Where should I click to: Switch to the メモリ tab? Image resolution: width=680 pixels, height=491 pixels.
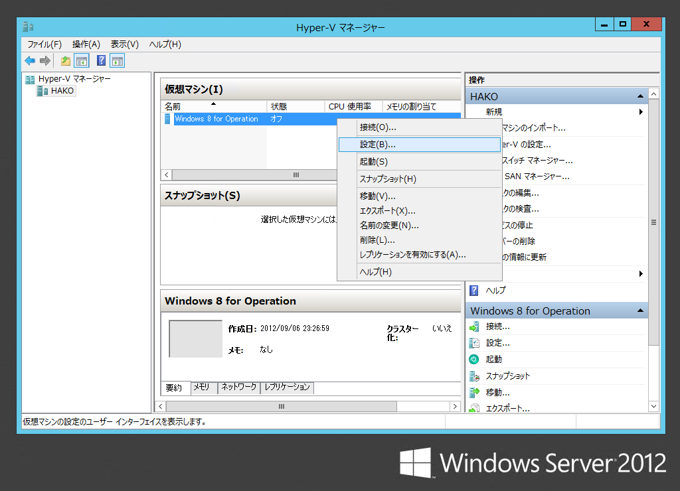[x=202, y=387]
